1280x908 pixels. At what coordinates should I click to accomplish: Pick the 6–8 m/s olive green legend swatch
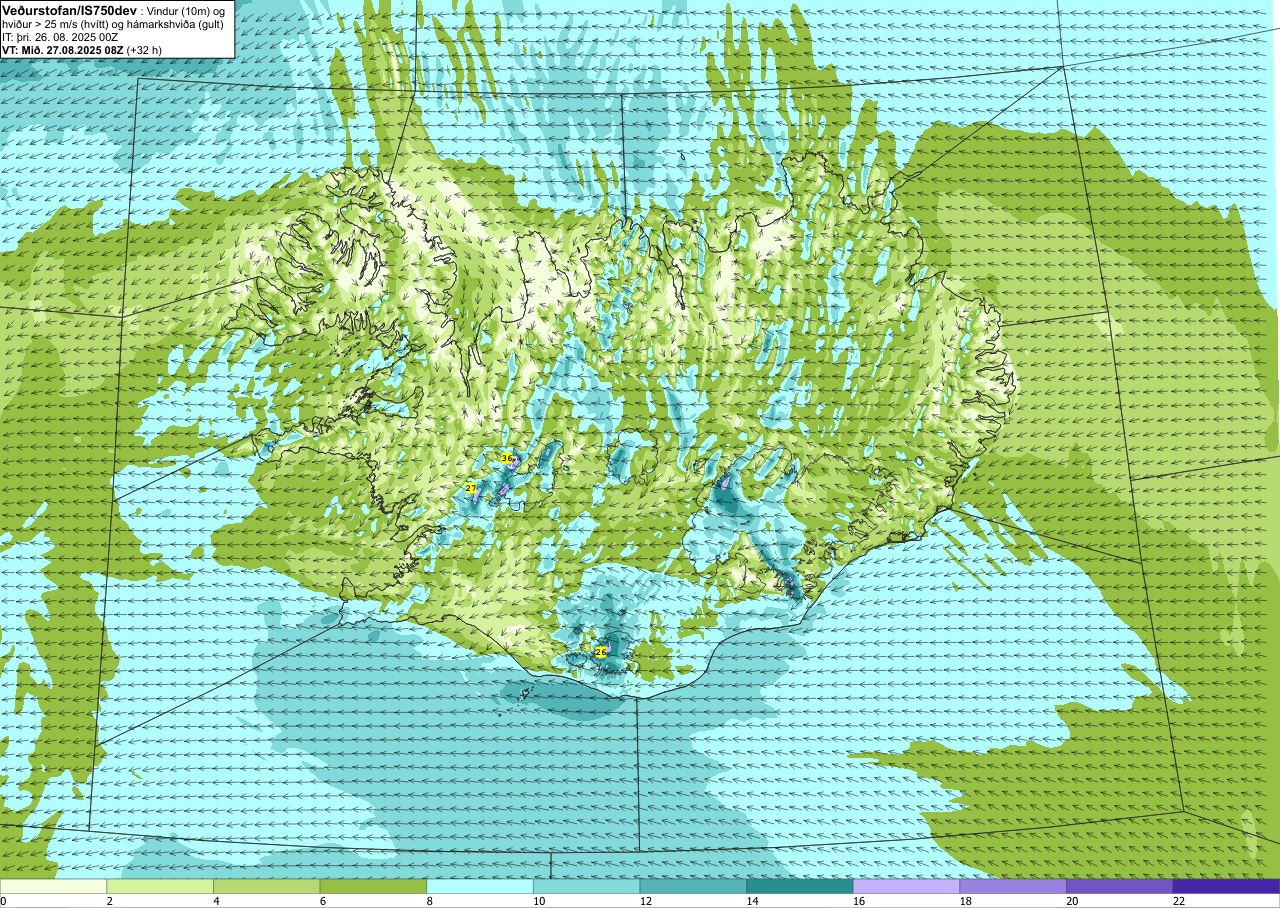pos(373,886)
